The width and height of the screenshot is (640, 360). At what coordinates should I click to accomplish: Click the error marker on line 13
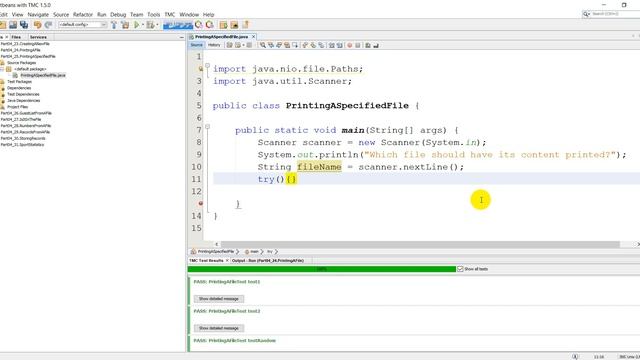tap(200, 203)
